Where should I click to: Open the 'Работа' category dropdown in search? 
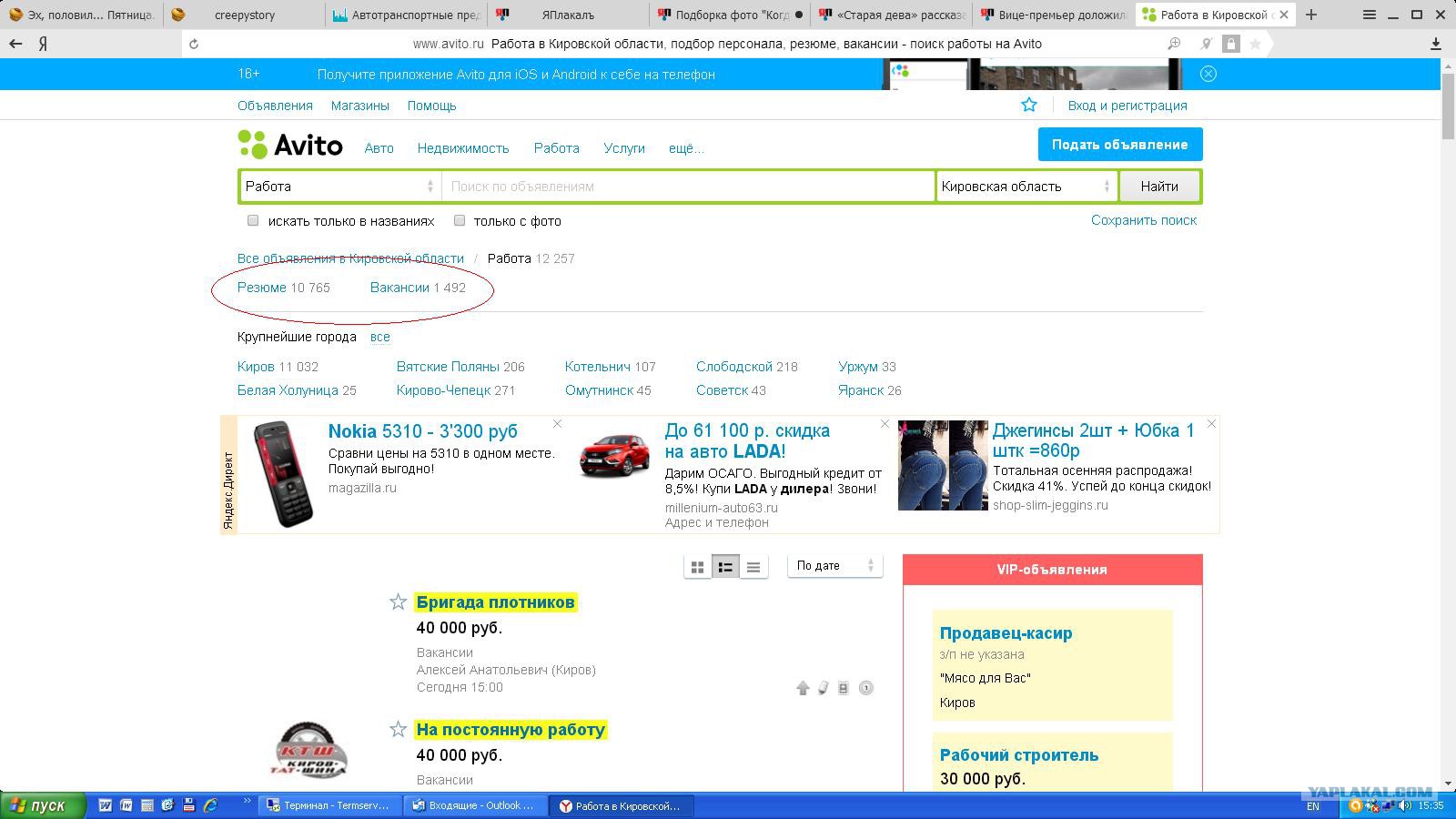[340, 186]
